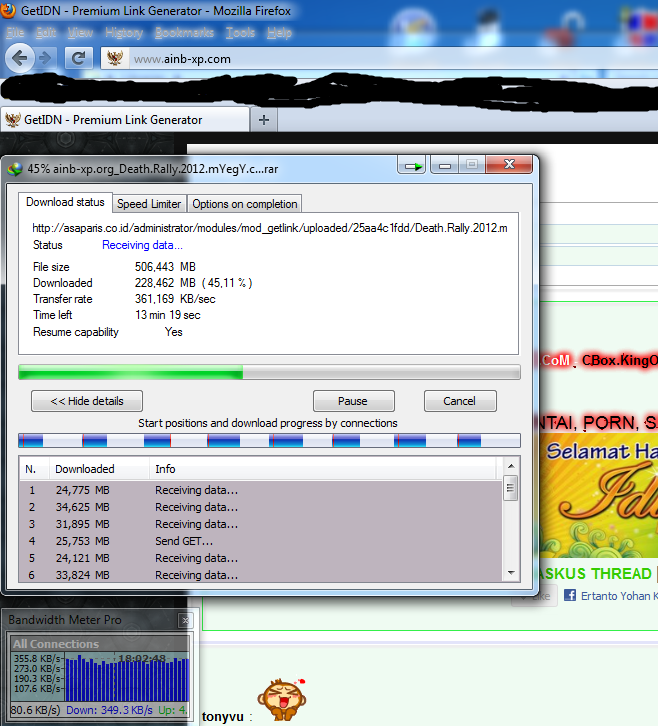658x726 pixels.
Task: Click the Down: 349.3 KB/s readout
Action: pyautogui.click(x=109, y=710)
